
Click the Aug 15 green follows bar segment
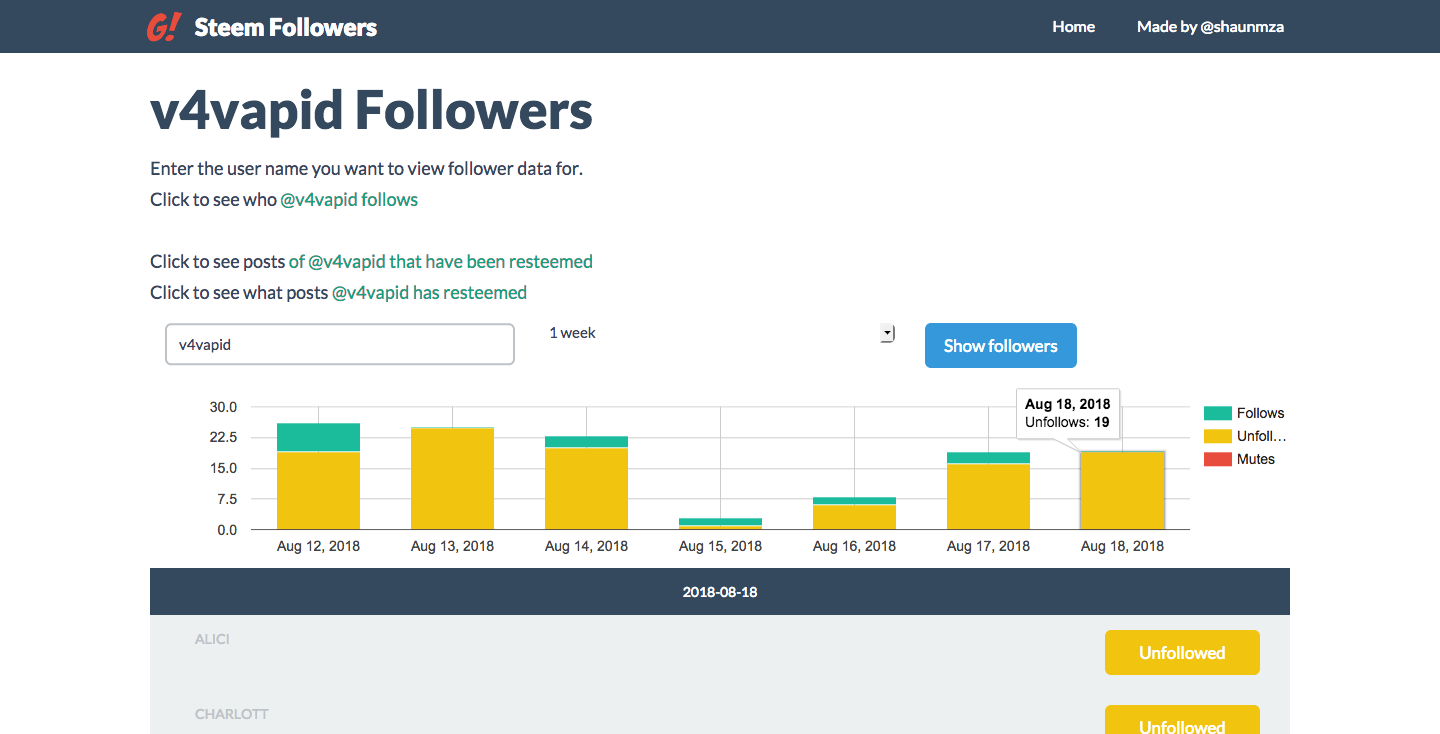(x=720, y=521)
